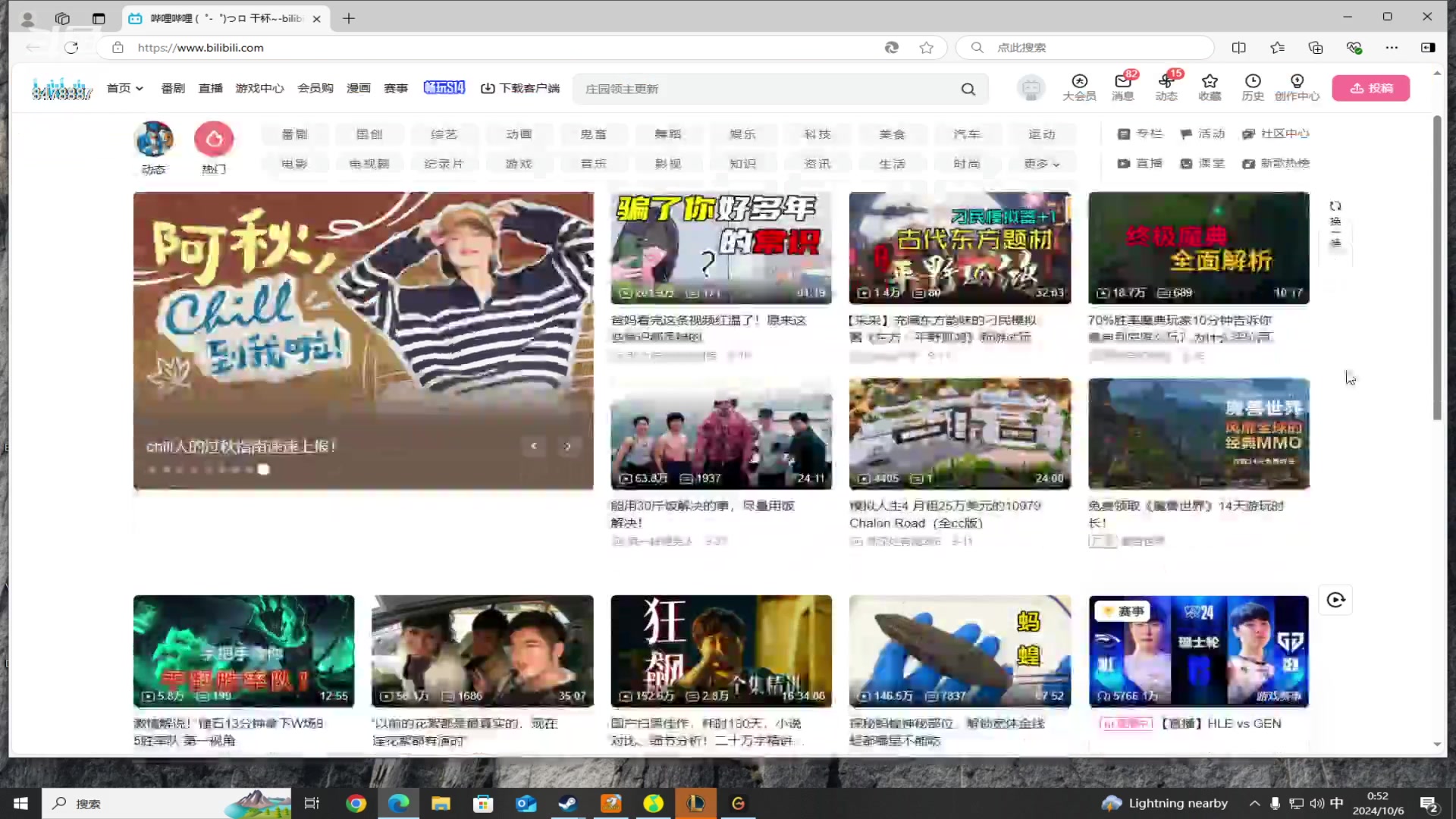Open a new browser tab
1456x819 pixels.
[349, 18]
